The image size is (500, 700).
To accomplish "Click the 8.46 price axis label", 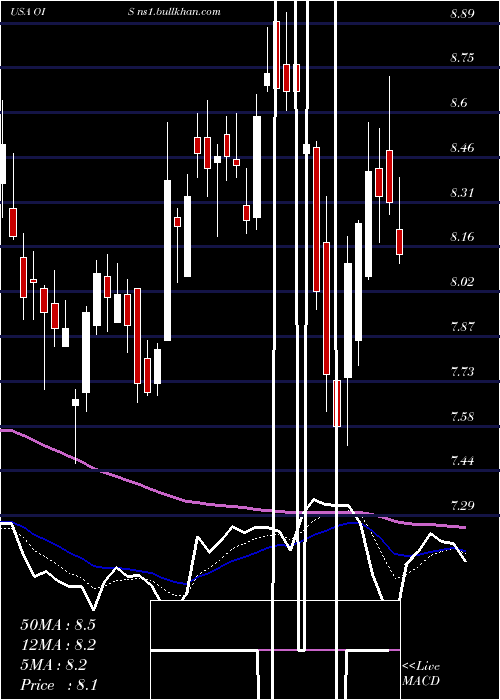I will click(x=462, y=148).
